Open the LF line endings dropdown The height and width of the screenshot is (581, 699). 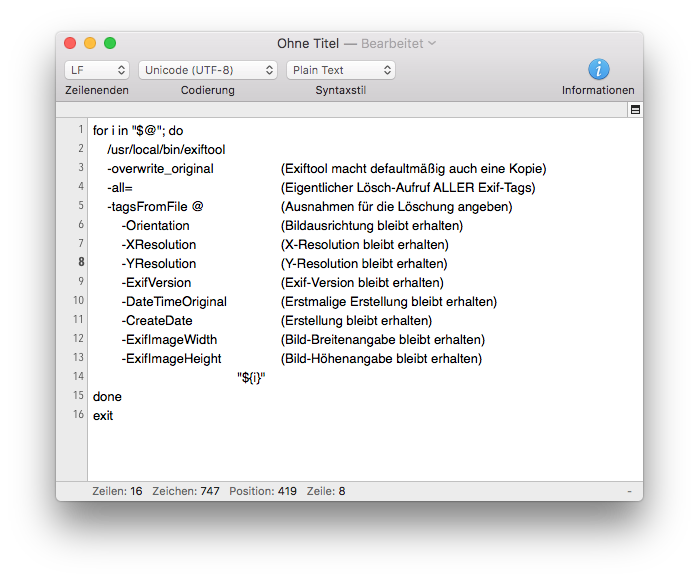click(97, 70)
